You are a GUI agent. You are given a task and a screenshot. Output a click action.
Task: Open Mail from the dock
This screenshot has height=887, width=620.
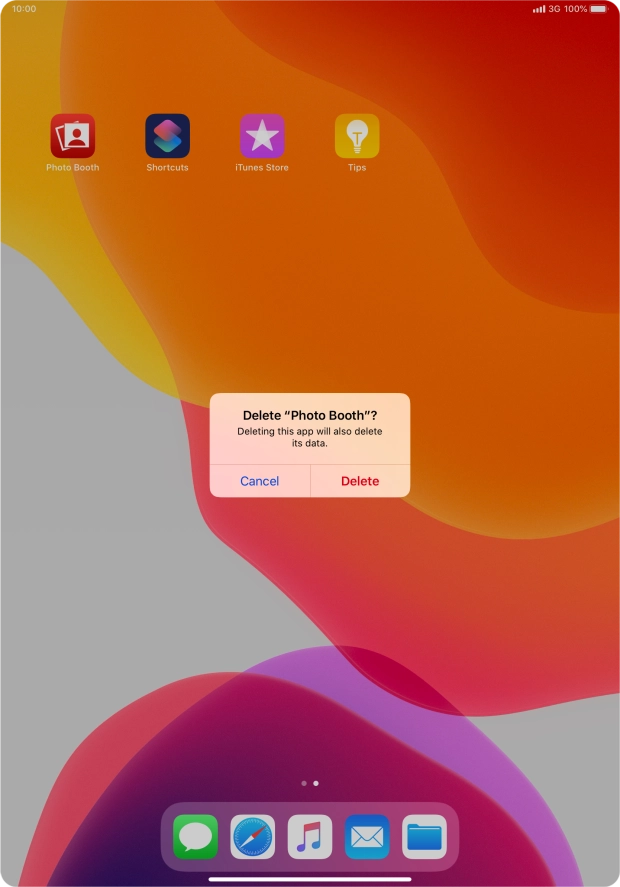(x=367, y=837)
